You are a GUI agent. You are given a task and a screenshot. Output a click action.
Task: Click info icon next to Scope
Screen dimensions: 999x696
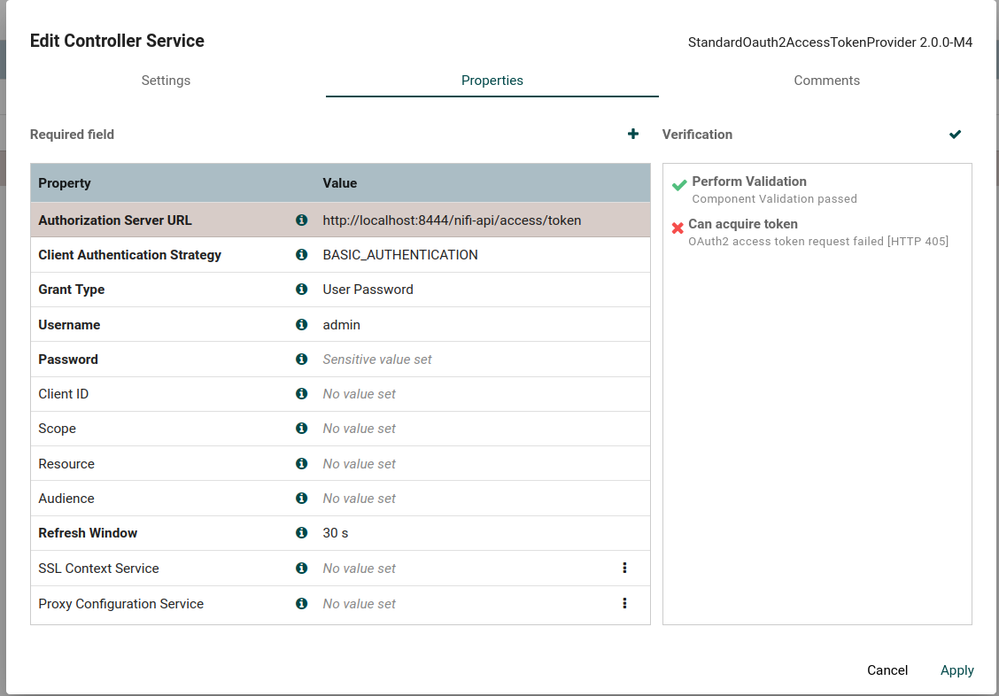301,428
